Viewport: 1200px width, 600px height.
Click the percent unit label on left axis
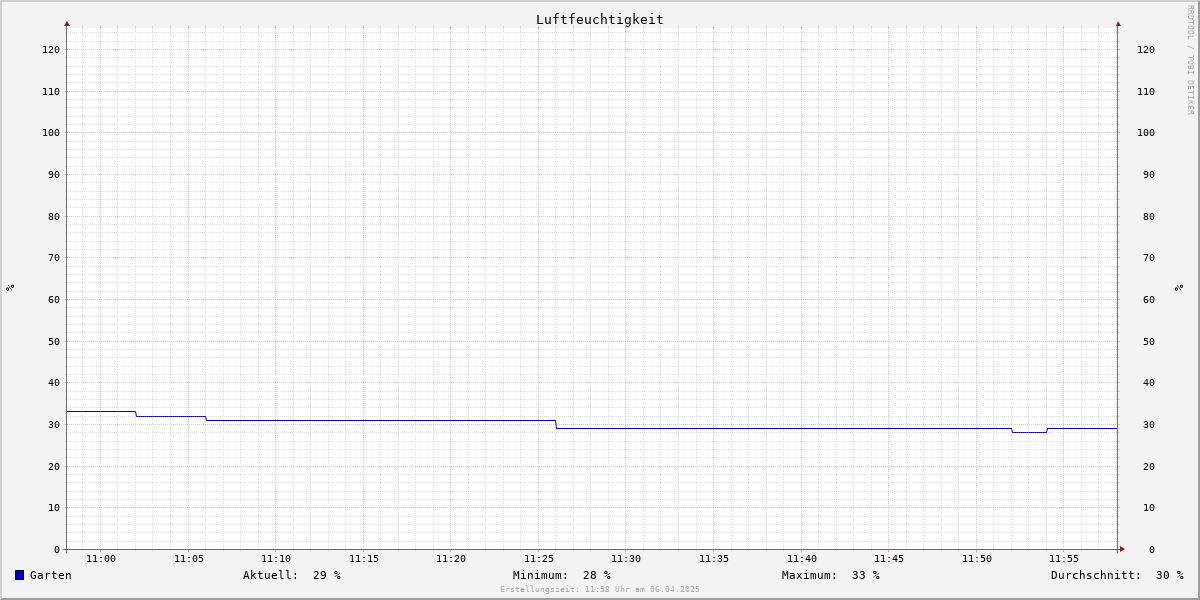coord(10,288)
